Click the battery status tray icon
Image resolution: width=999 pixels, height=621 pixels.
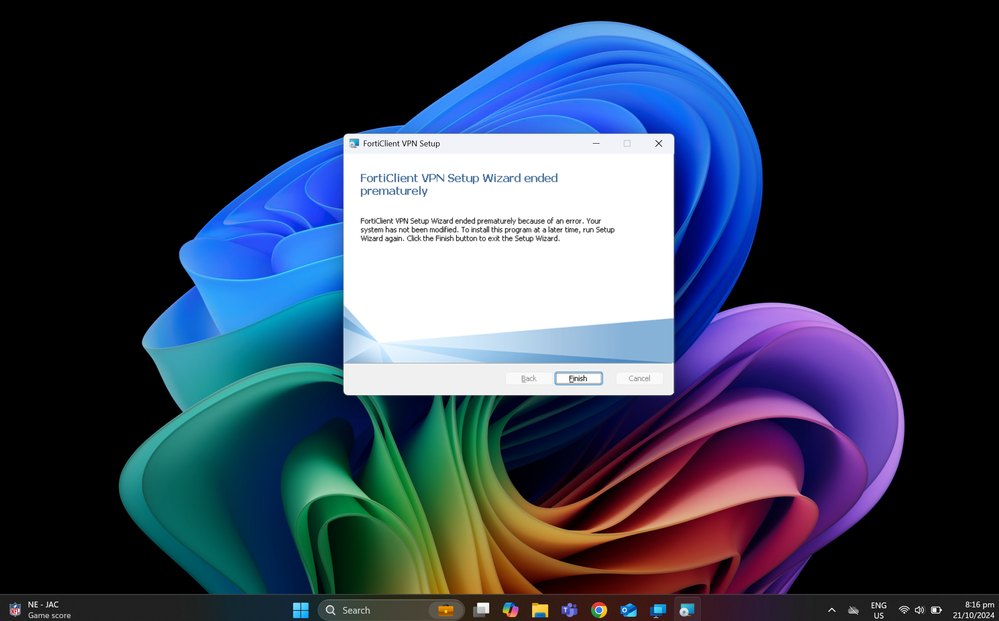pos(936,610)
